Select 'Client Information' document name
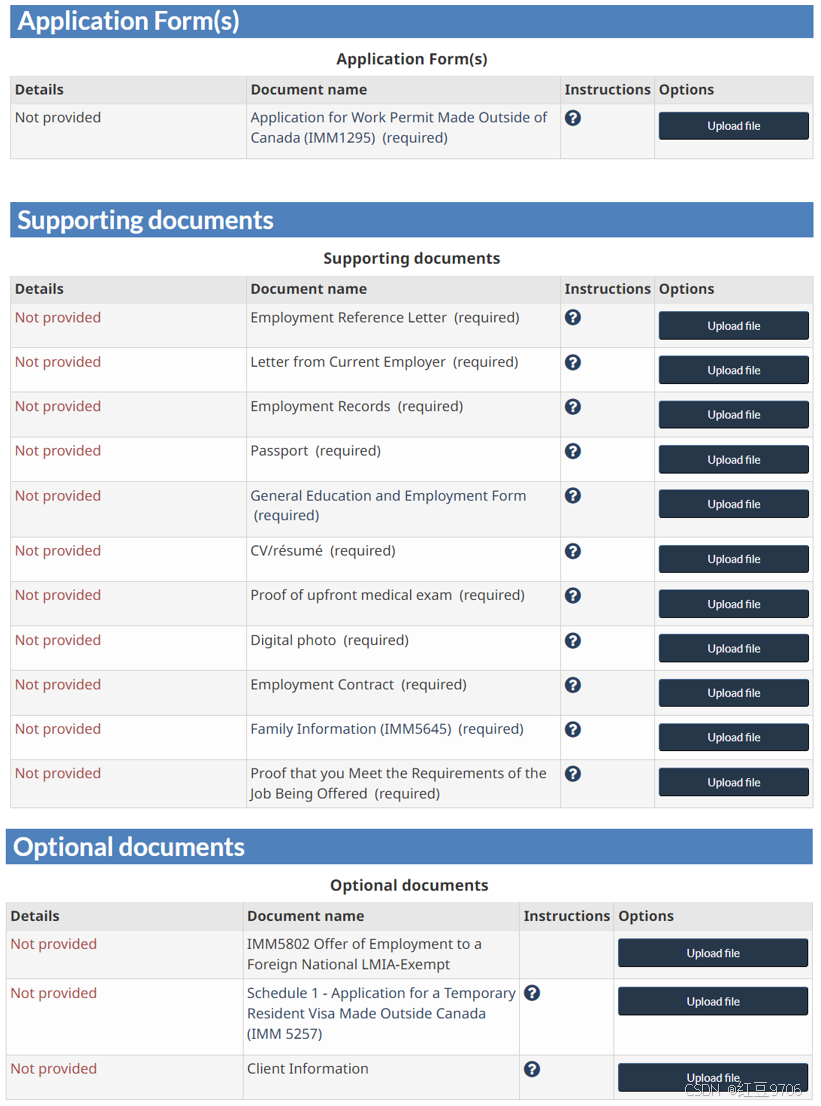The image size is (821, 1106). 308,1069
